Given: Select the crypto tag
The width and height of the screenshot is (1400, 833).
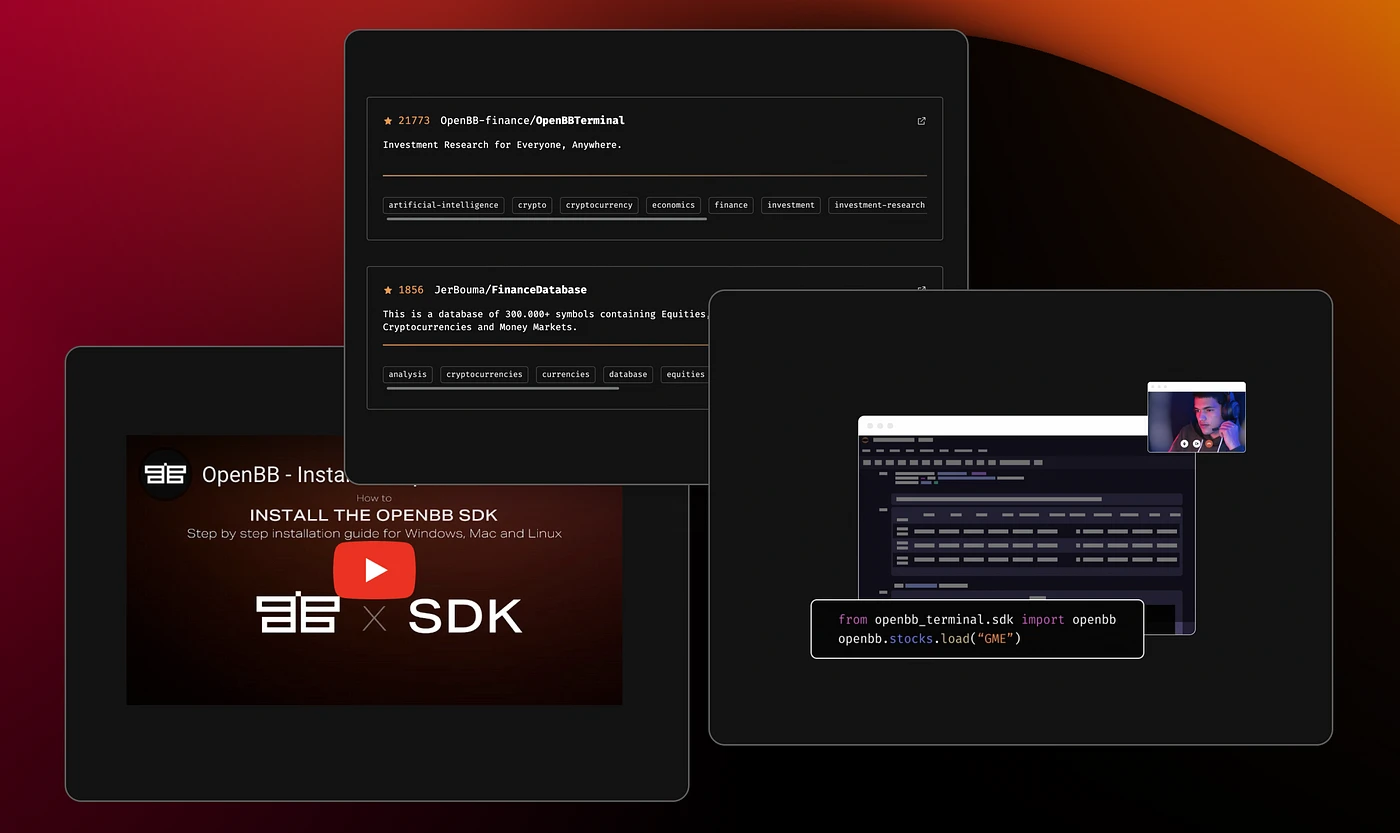Looking at the screenshot, I should [x=532, y=205].
